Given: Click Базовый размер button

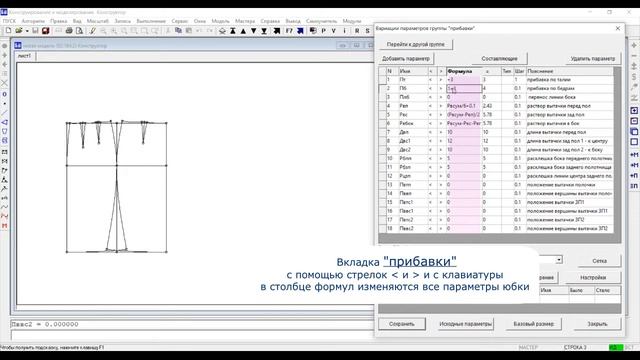Looking at the screenshot, I should pyautogui.click(x=533, y=324).
